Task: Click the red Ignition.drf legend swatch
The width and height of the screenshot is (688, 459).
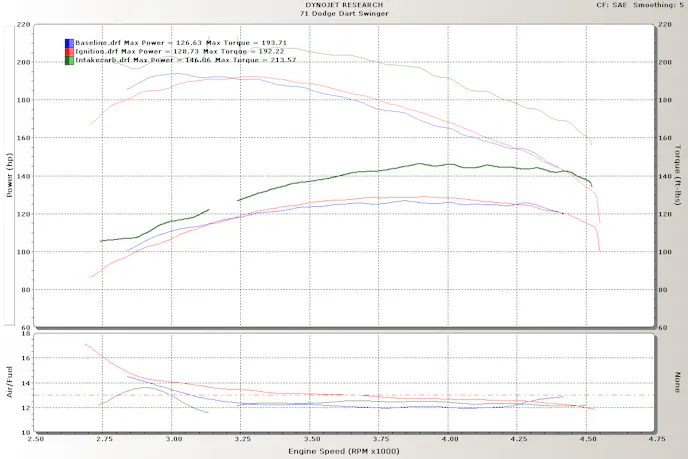Action: 68,52
